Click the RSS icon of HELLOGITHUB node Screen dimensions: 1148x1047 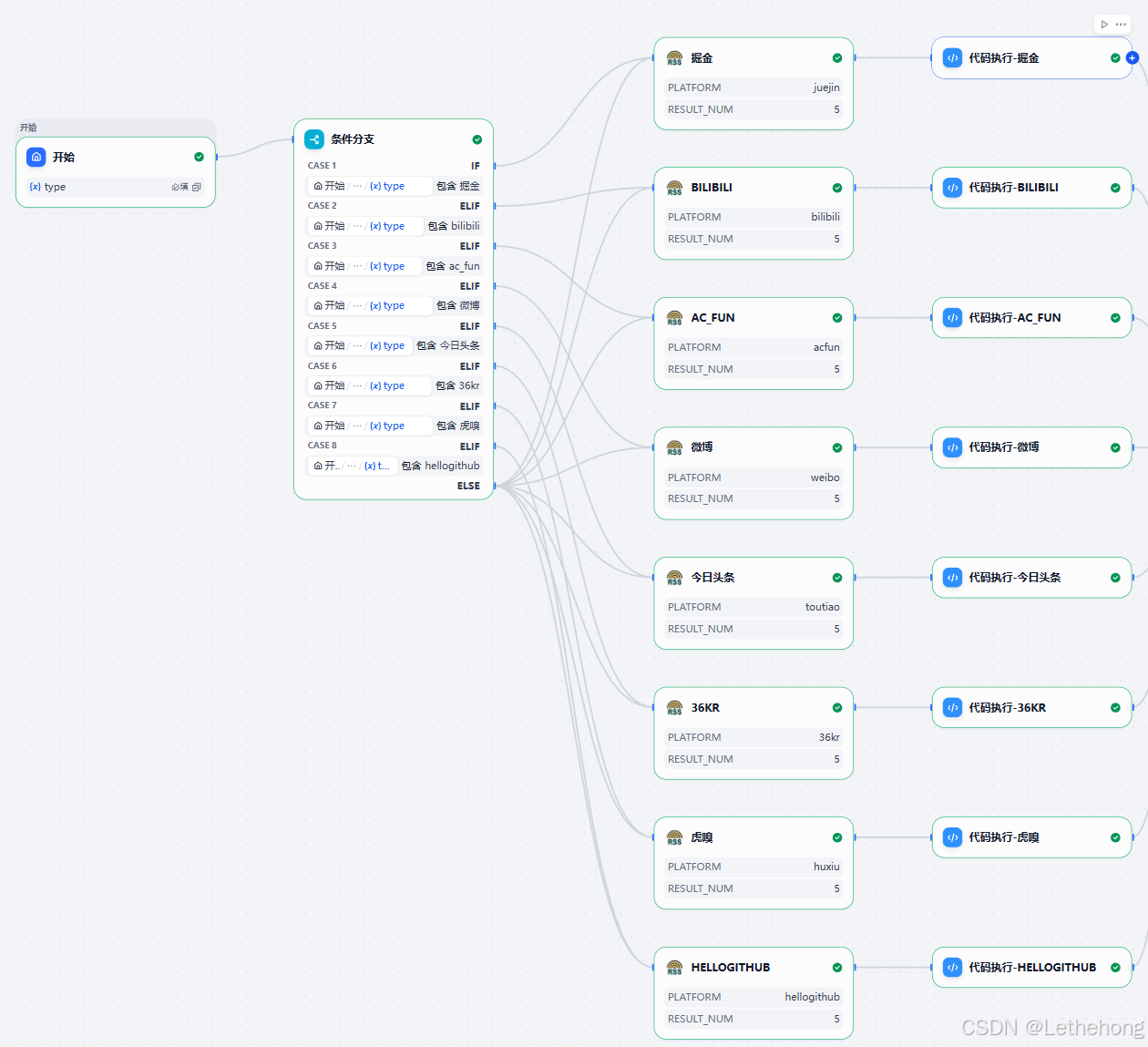pos(674,968)
